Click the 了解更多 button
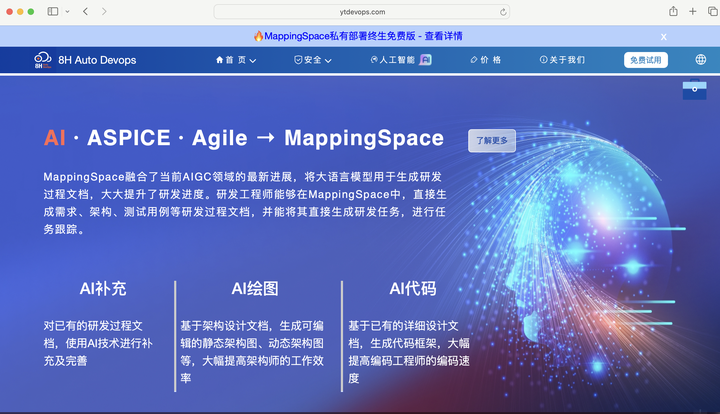 point(492,140)
